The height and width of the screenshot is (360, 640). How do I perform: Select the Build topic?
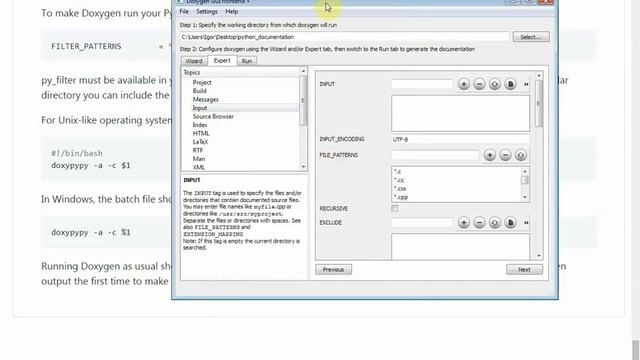200,91
